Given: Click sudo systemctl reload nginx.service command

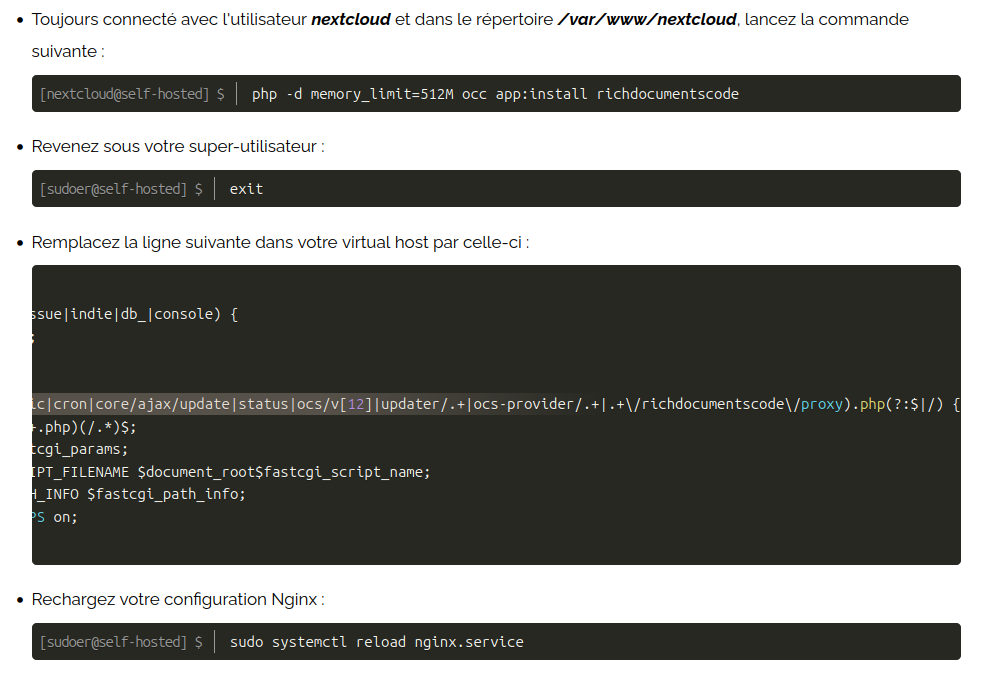Looking at the screenshot, I should (376, 642).
